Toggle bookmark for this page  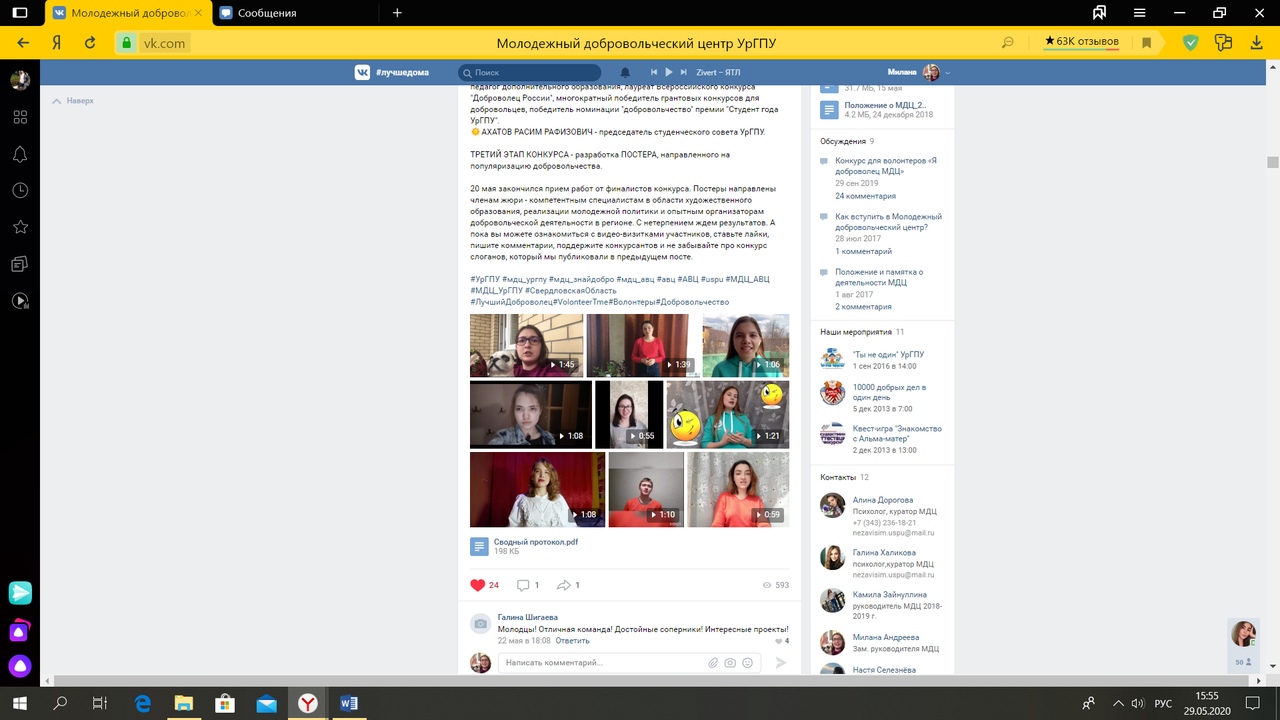coord(1147,43)
